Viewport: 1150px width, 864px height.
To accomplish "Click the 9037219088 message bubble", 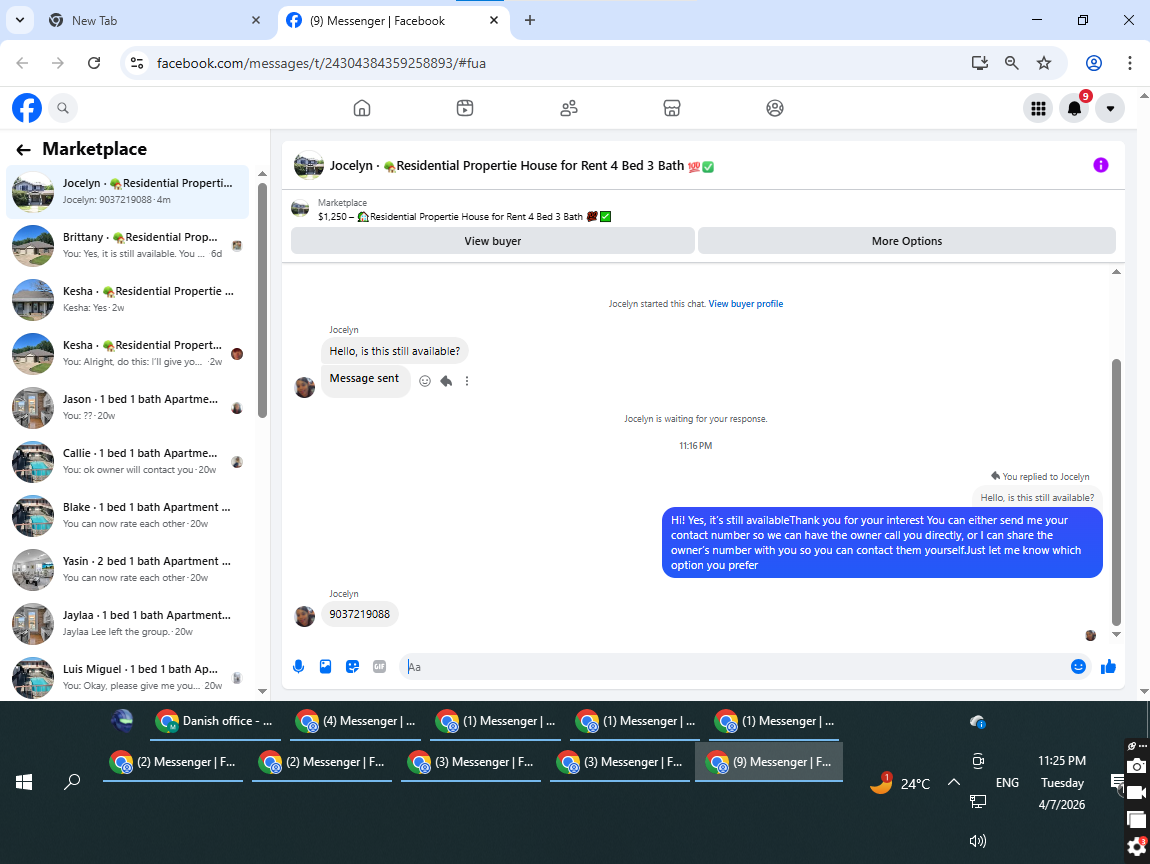I will click(x=359, y=614).
